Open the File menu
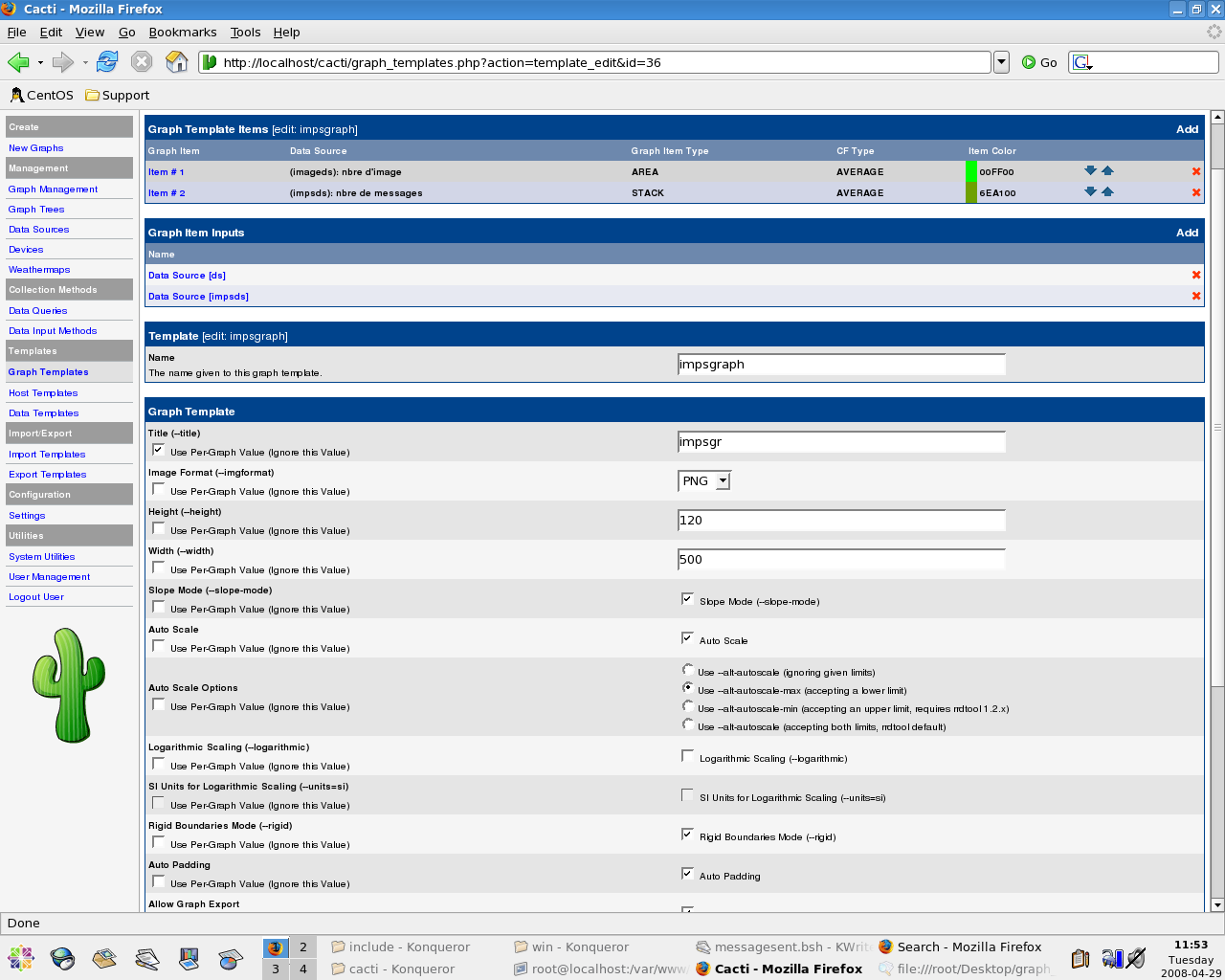 click(x=16, y=32)
